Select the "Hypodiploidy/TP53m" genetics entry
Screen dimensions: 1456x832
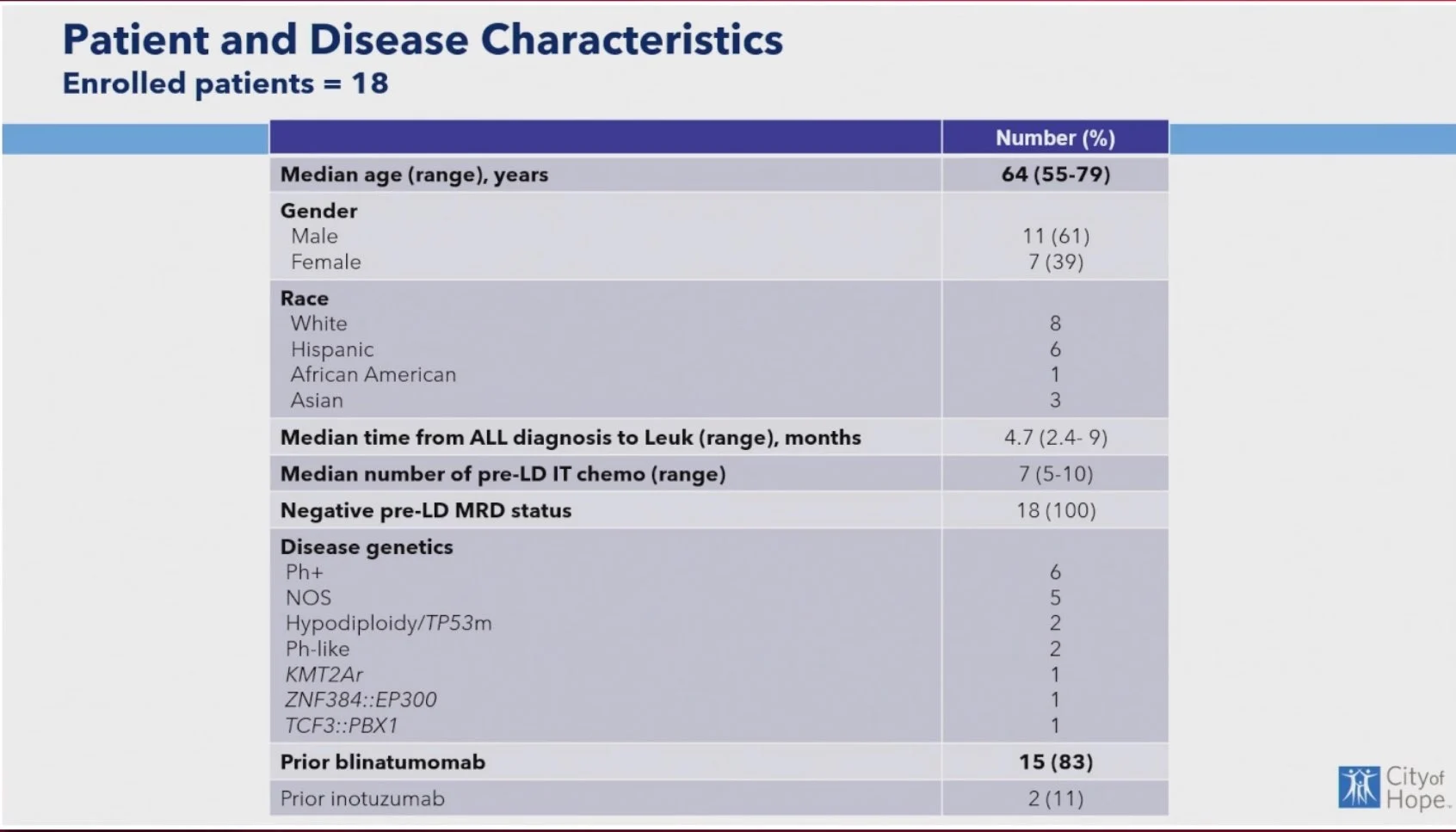[388, 623]
